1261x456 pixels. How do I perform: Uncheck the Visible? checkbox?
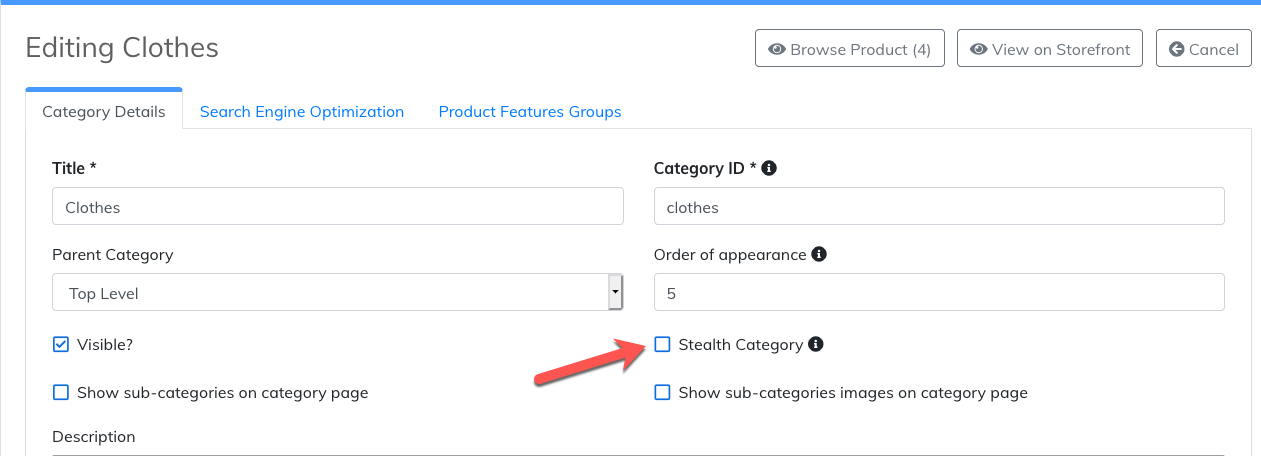tap(61, 345)
